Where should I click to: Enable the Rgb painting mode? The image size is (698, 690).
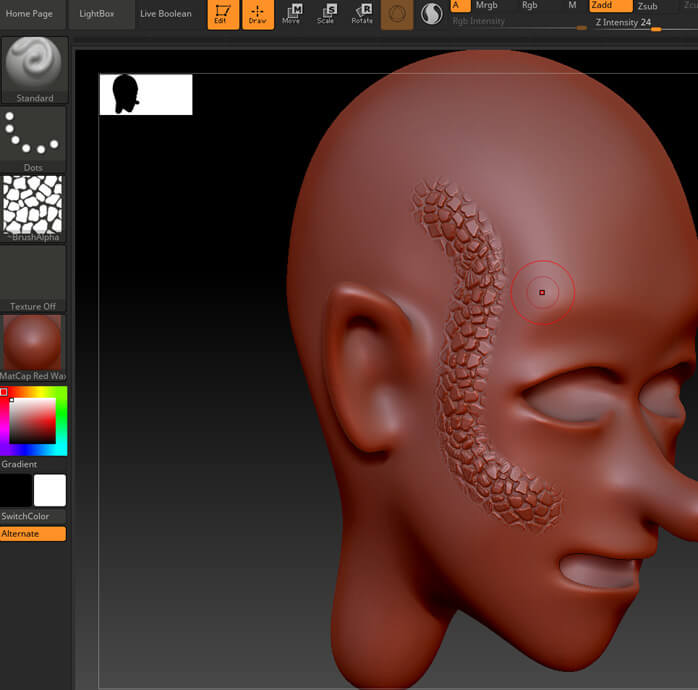pos(529,6)
